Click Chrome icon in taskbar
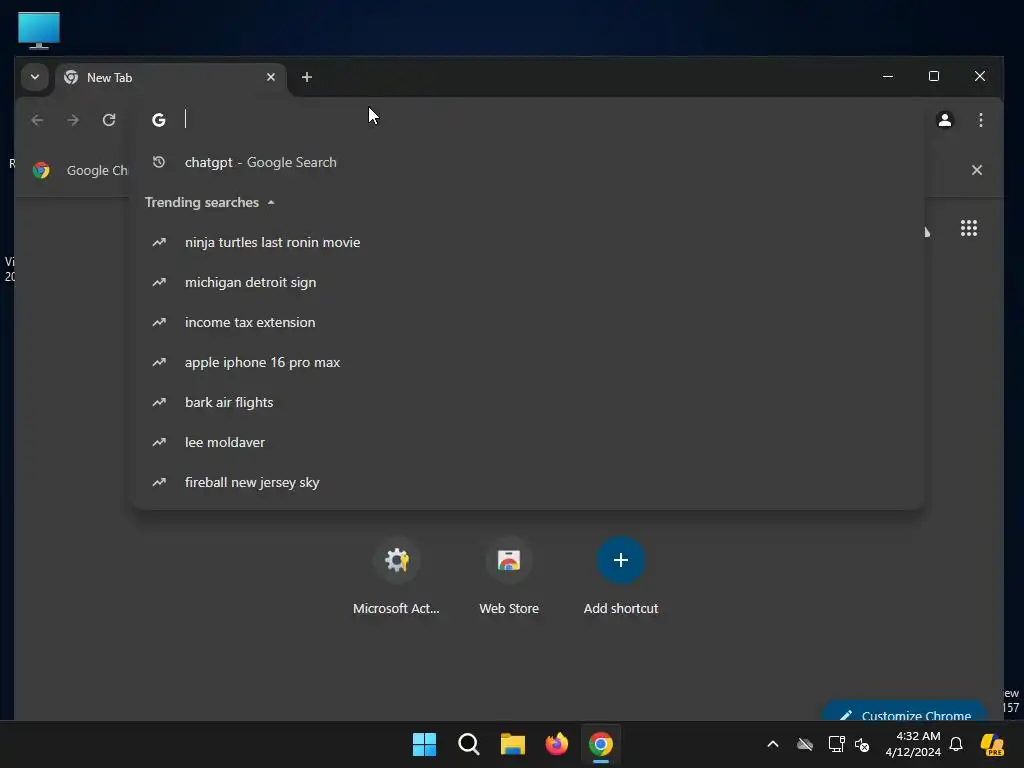 pyautogui.click(x=601, y=744)
